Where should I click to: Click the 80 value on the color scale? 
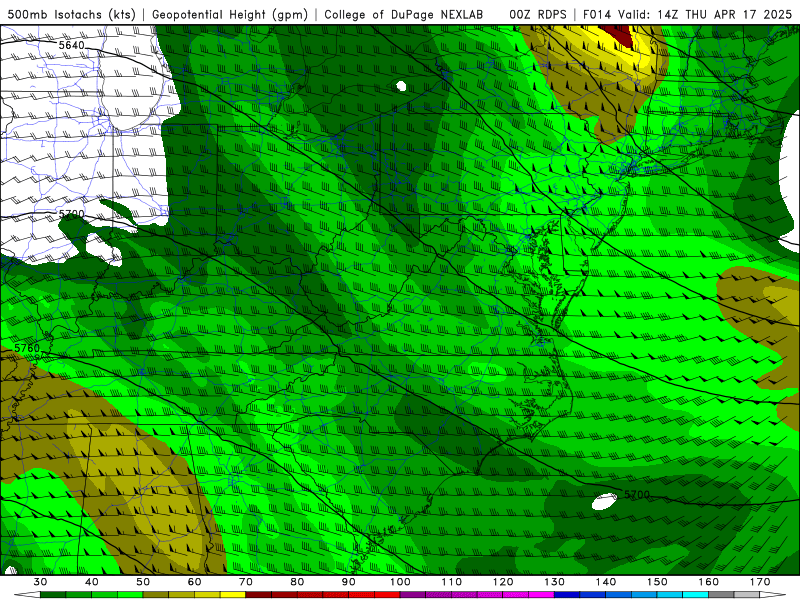point(297,582)
